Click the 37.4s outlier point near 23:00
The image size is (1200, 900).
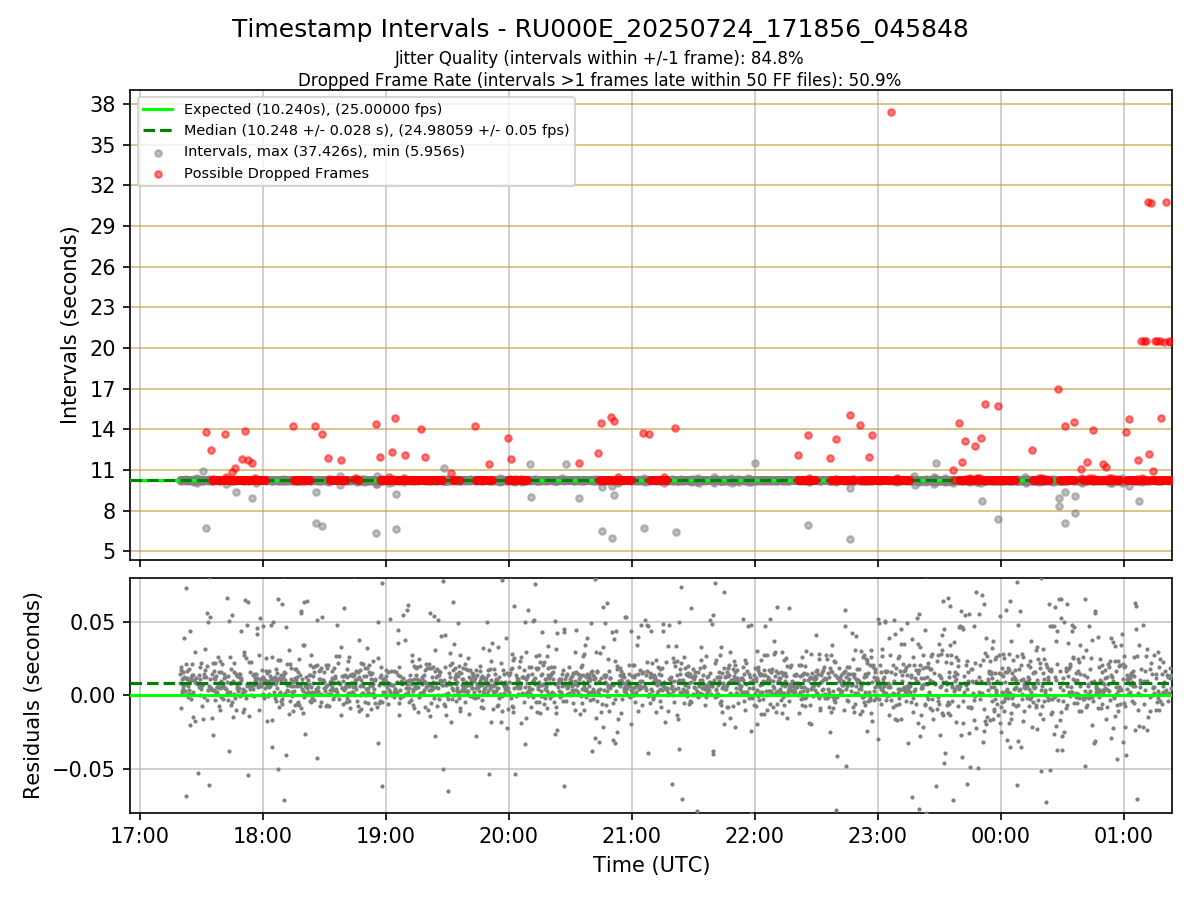click(x=891, y=112)
